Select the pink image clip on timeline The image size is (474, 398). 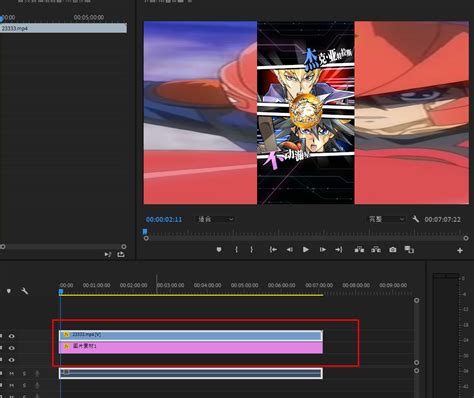(x=191, y=348)
